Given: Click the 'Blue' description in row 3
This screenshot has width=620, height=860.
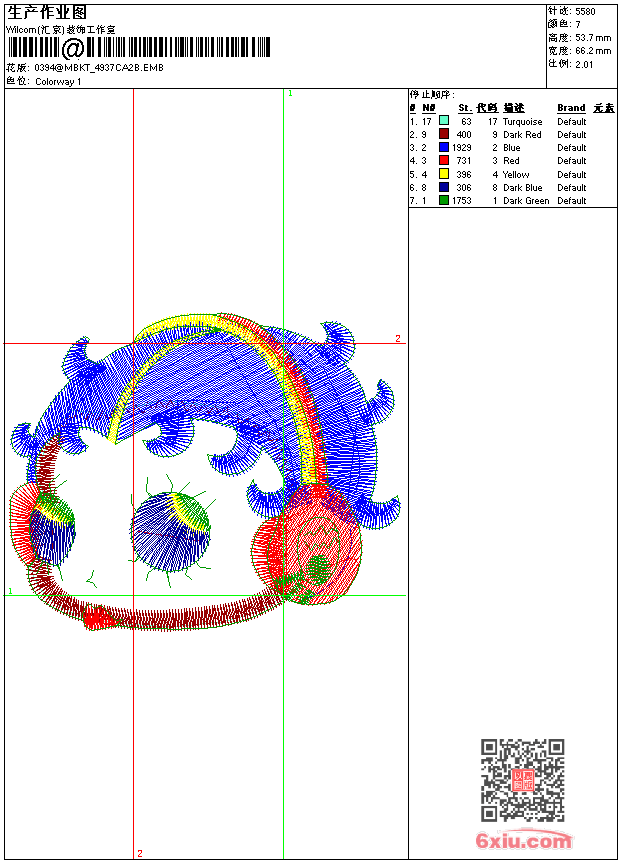Looking at the screenshot, I should point(511,148).
